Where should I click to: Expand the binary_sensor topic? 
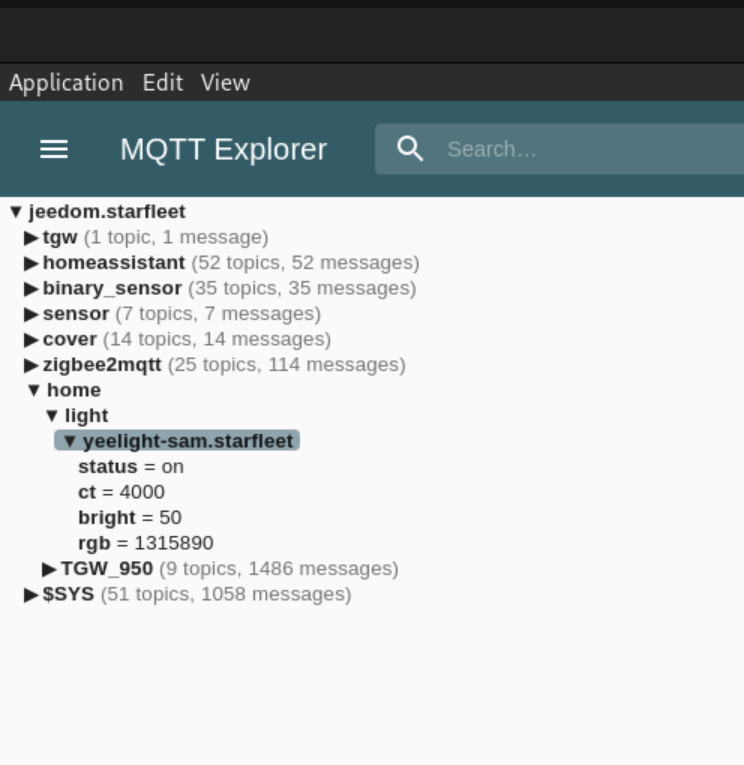coord(32,289)
